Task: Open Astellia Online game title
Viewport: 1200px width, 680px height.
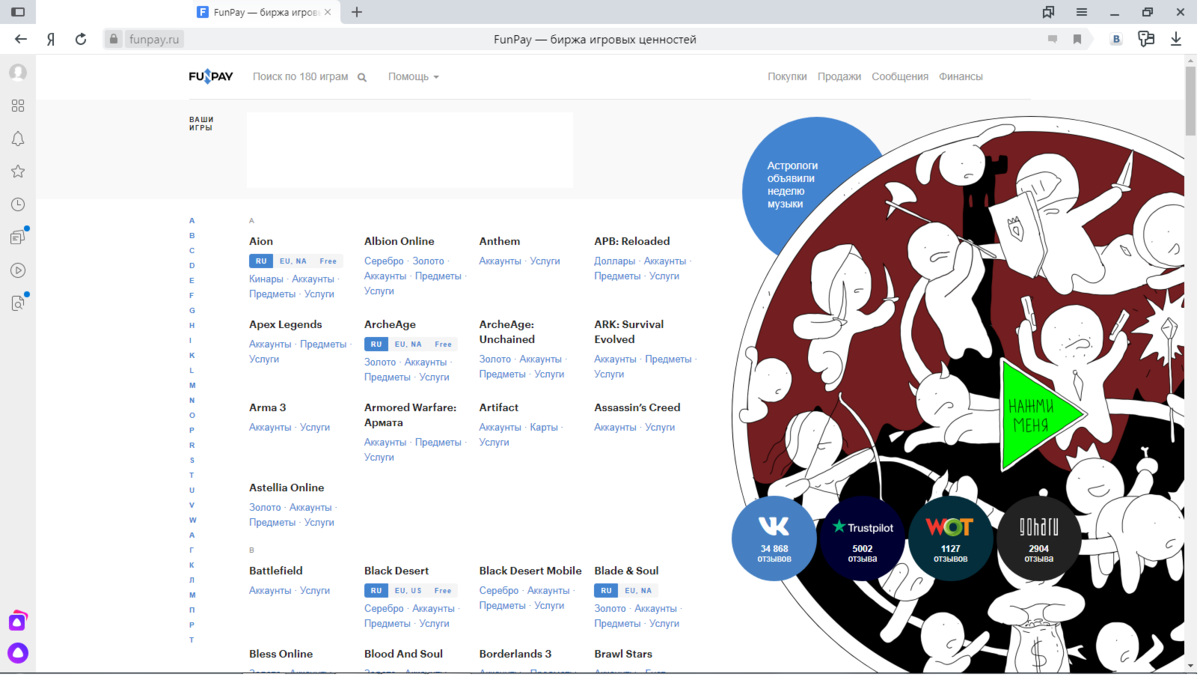Action: (x=286, y=487)
